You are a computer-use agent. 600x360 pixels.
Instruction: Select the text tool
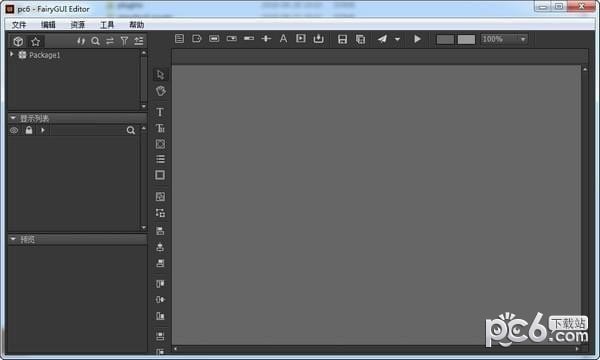(x=160, y=112)
